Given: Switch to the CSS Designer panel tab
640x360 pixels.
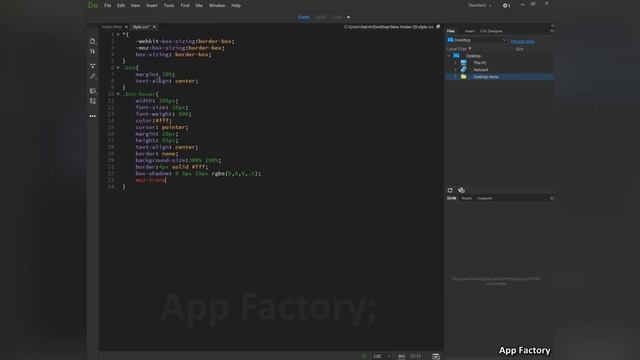Looking at the screenshot, I should [x=491, y=31].
